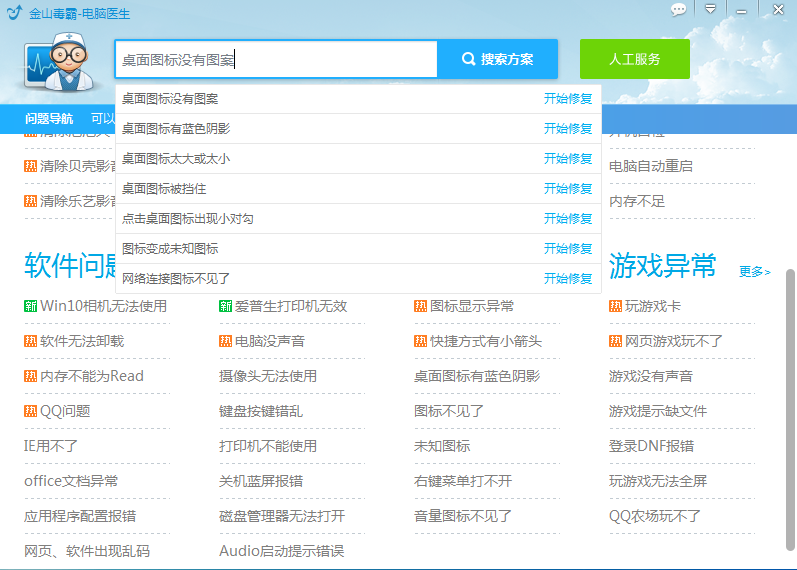Open 电脑自动重启 fix
Screen dimensions: 797x570
coord(651,166)
